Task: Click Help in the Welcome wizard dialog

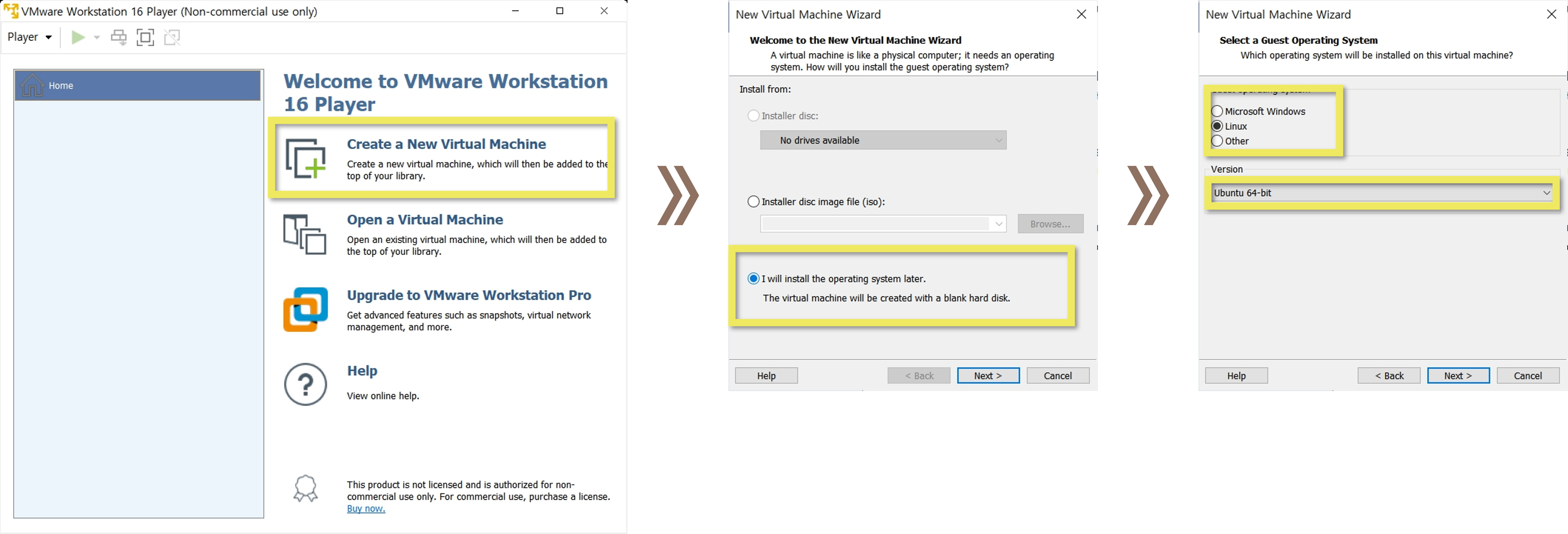Action: click(766, 376)
